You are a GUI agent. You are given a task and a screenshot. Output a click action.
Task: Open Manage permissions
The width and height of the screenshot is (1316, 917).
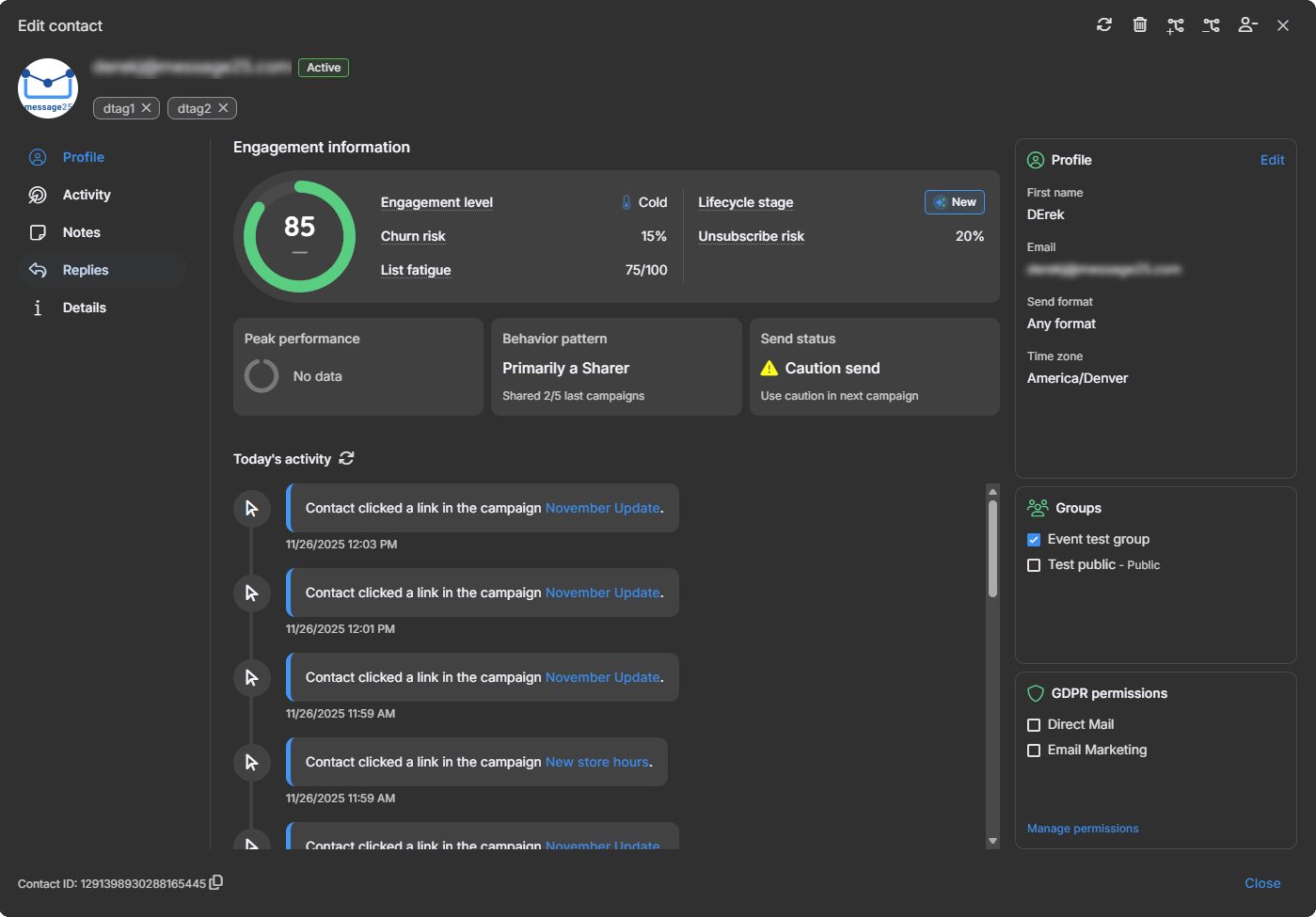1083,828
